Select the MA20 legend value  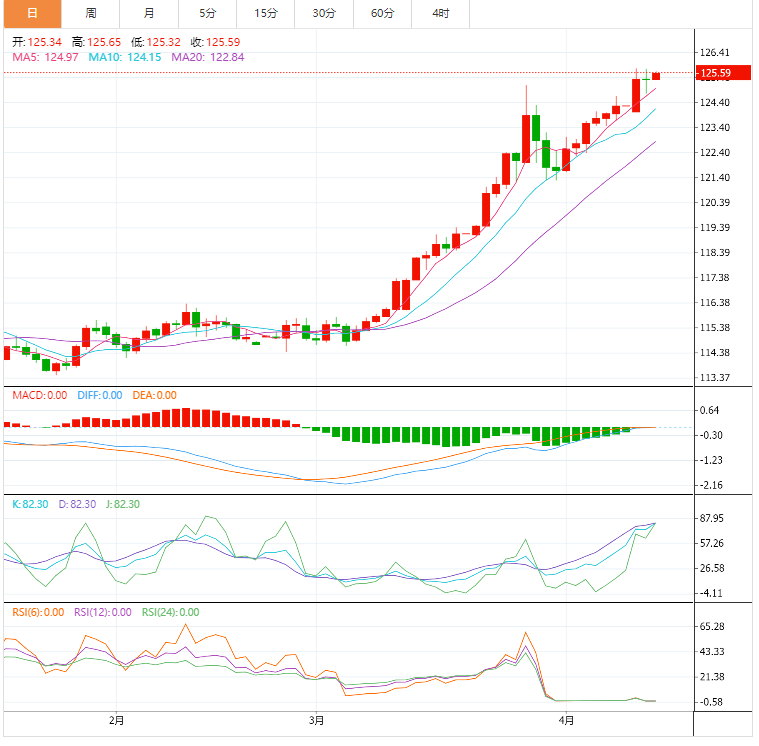pyautogui.click(x=207, y=57)
